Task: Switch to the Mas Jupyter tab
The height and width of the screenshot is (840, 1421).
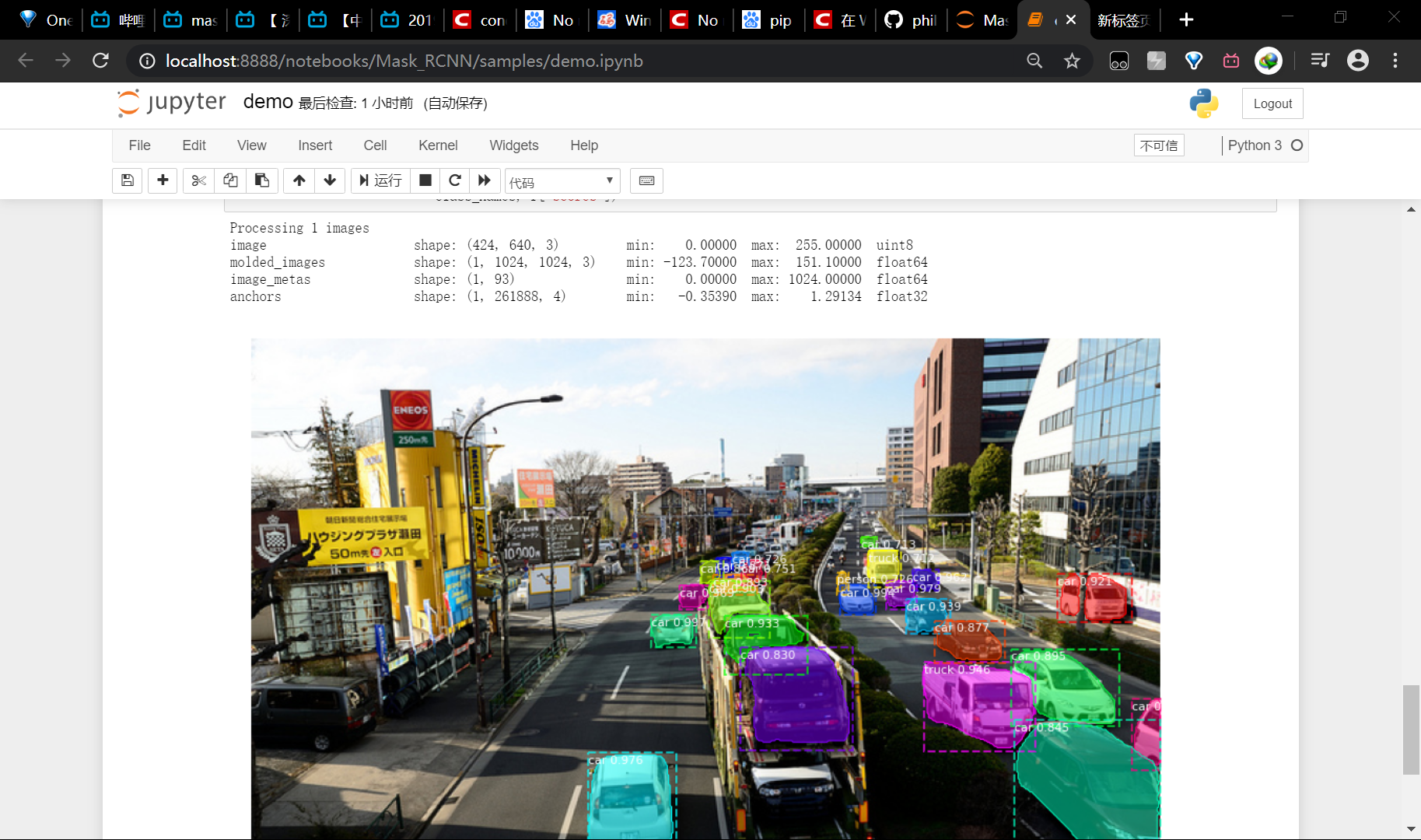Action: click(982, 20)
